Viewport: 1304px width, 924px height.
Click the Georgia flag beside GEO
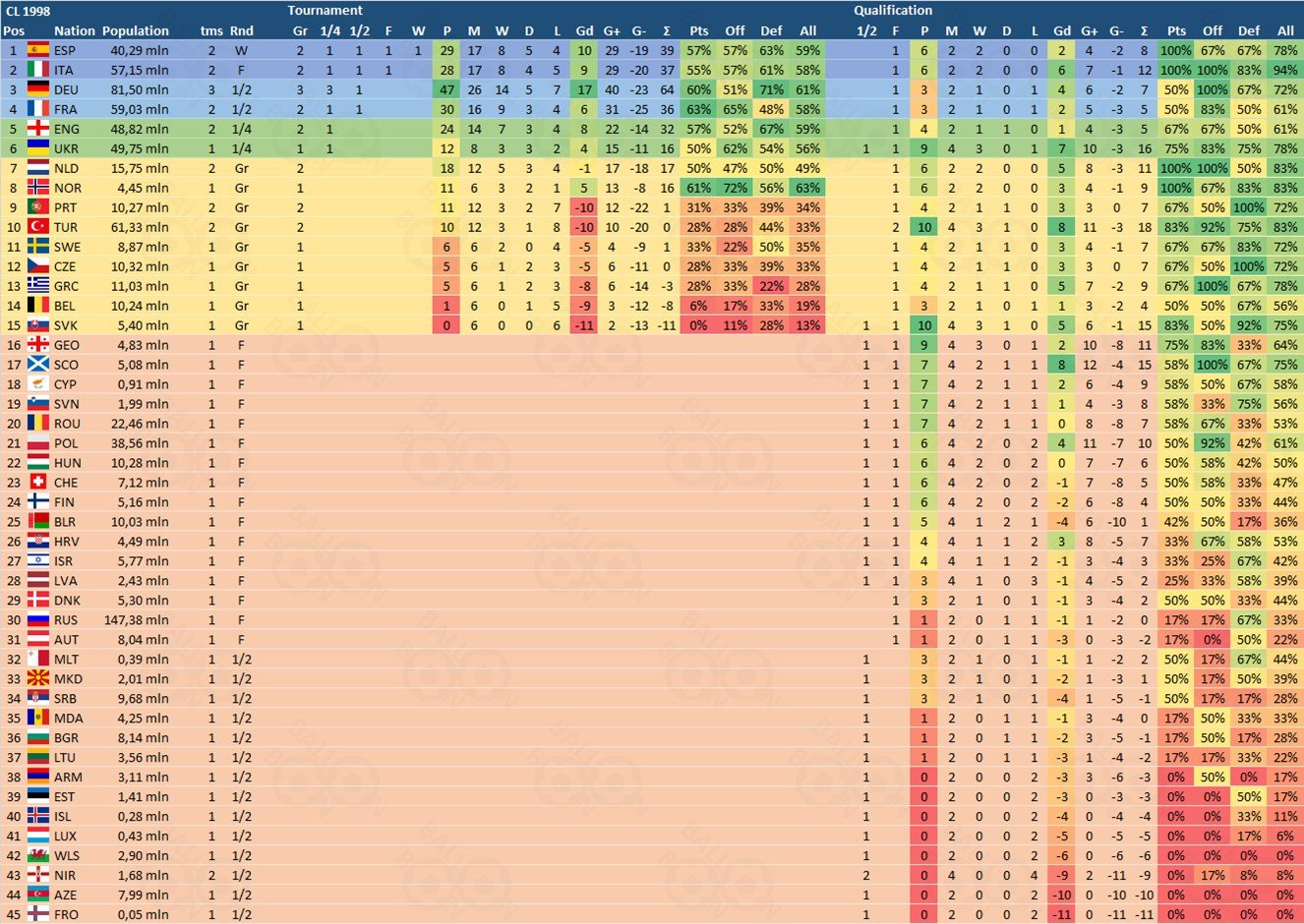coord(38,345)
